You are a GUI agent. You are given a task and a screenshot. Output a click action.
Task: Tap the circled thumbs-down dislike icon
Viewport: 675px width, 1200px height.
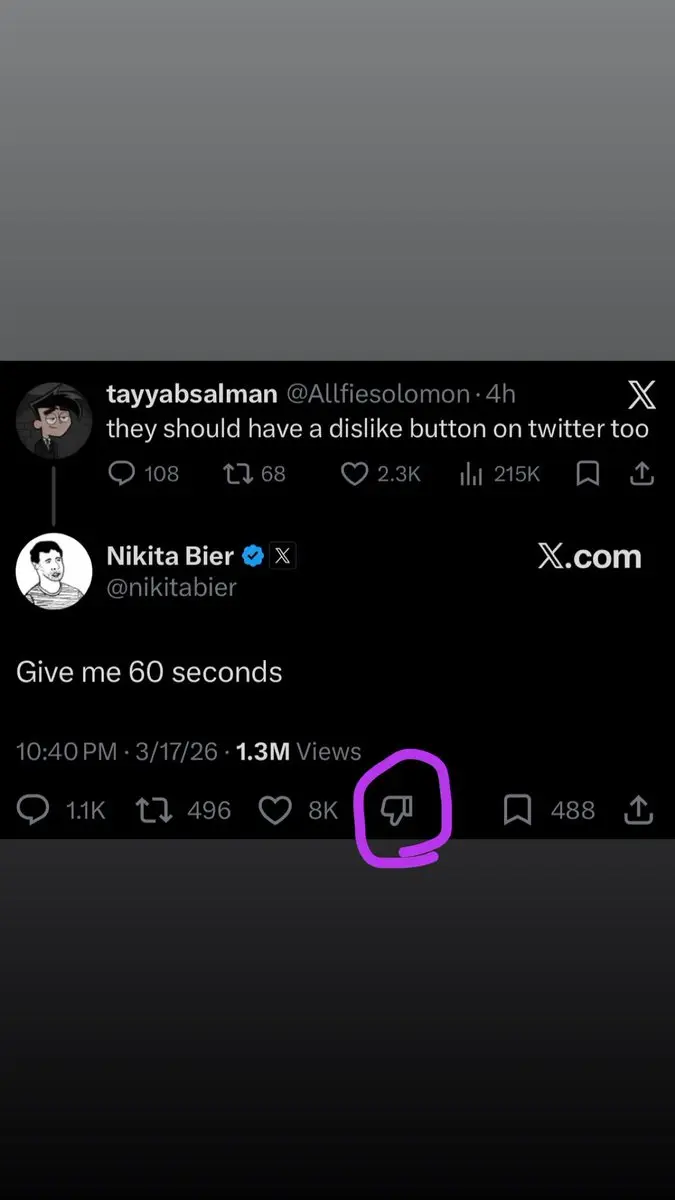click(x=397, y=811)
